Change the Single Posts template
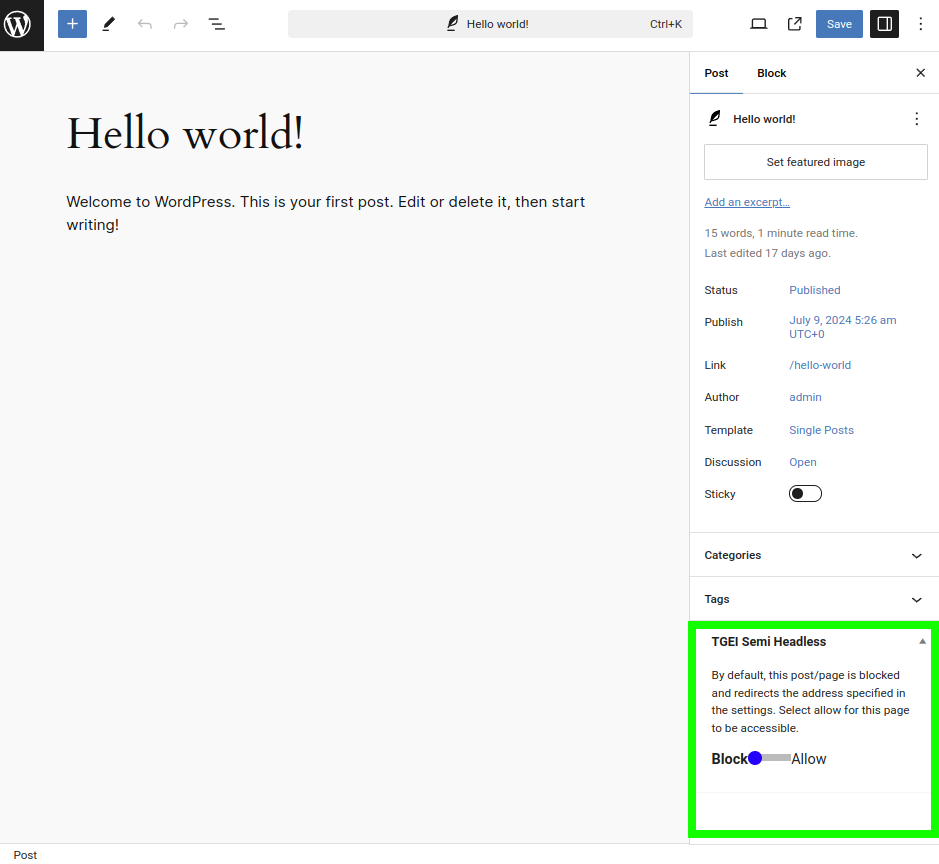Image resolution: width=939 pixels, height=864 pixels. (x=821, y=430)
